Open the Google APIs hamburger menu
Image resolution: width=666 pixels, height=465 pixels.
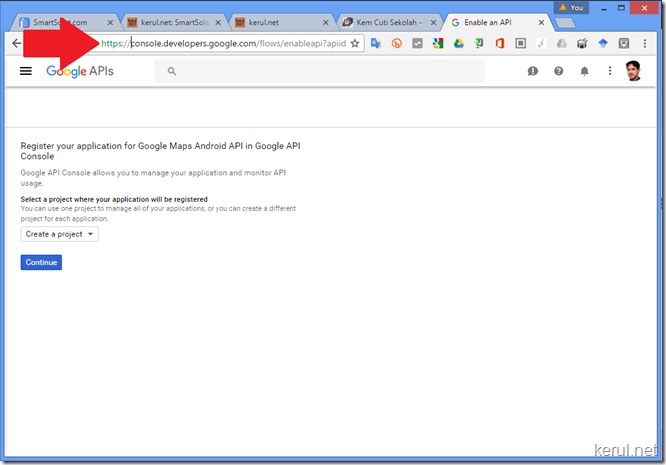(x=26, y=71)
